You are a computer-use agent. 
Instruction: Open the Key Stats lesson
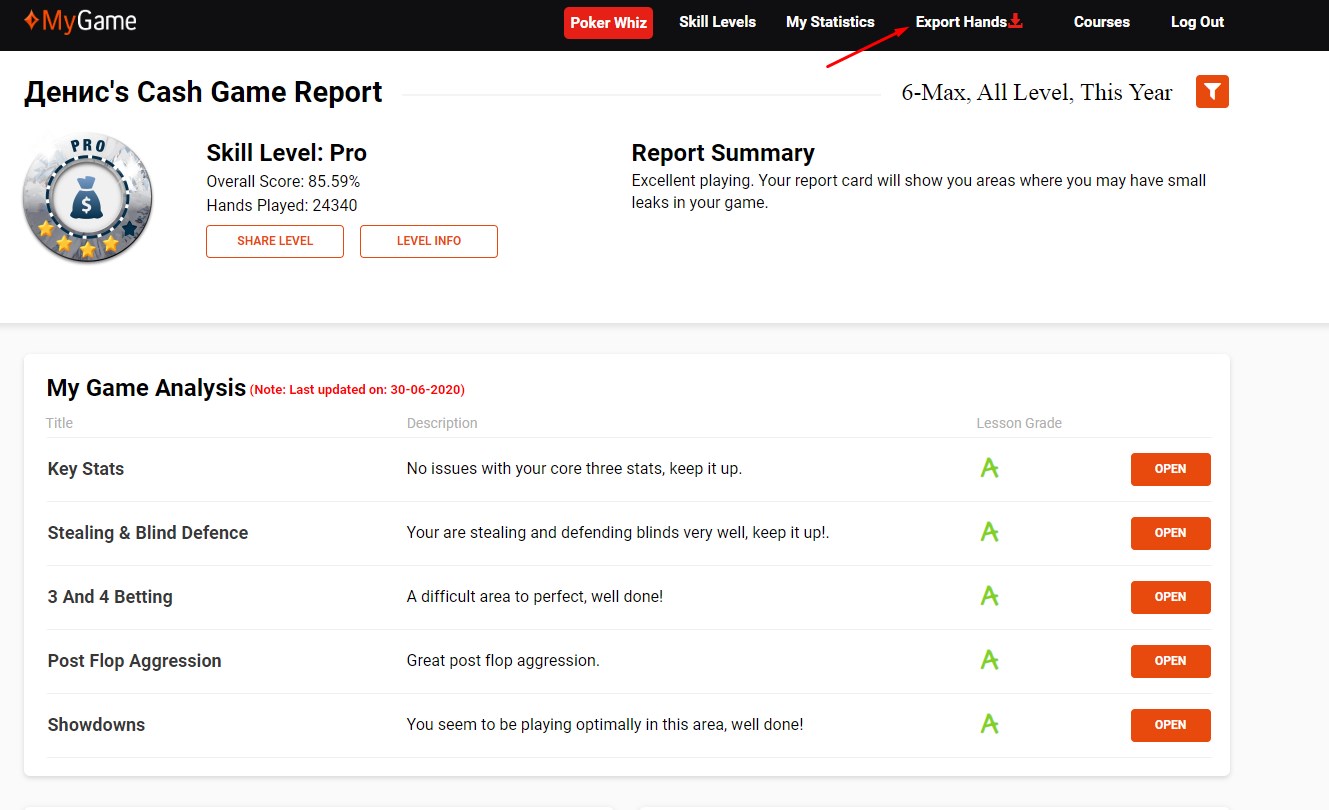[x=1170, y=469]
